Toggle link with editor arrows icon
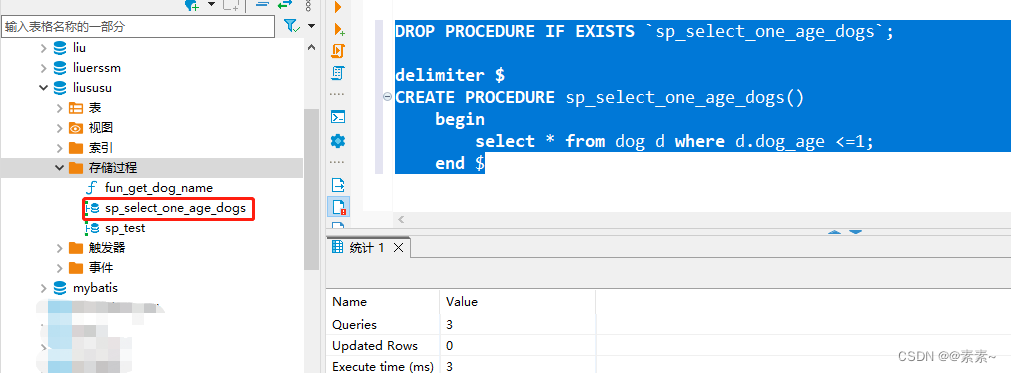 click(284, 5)
